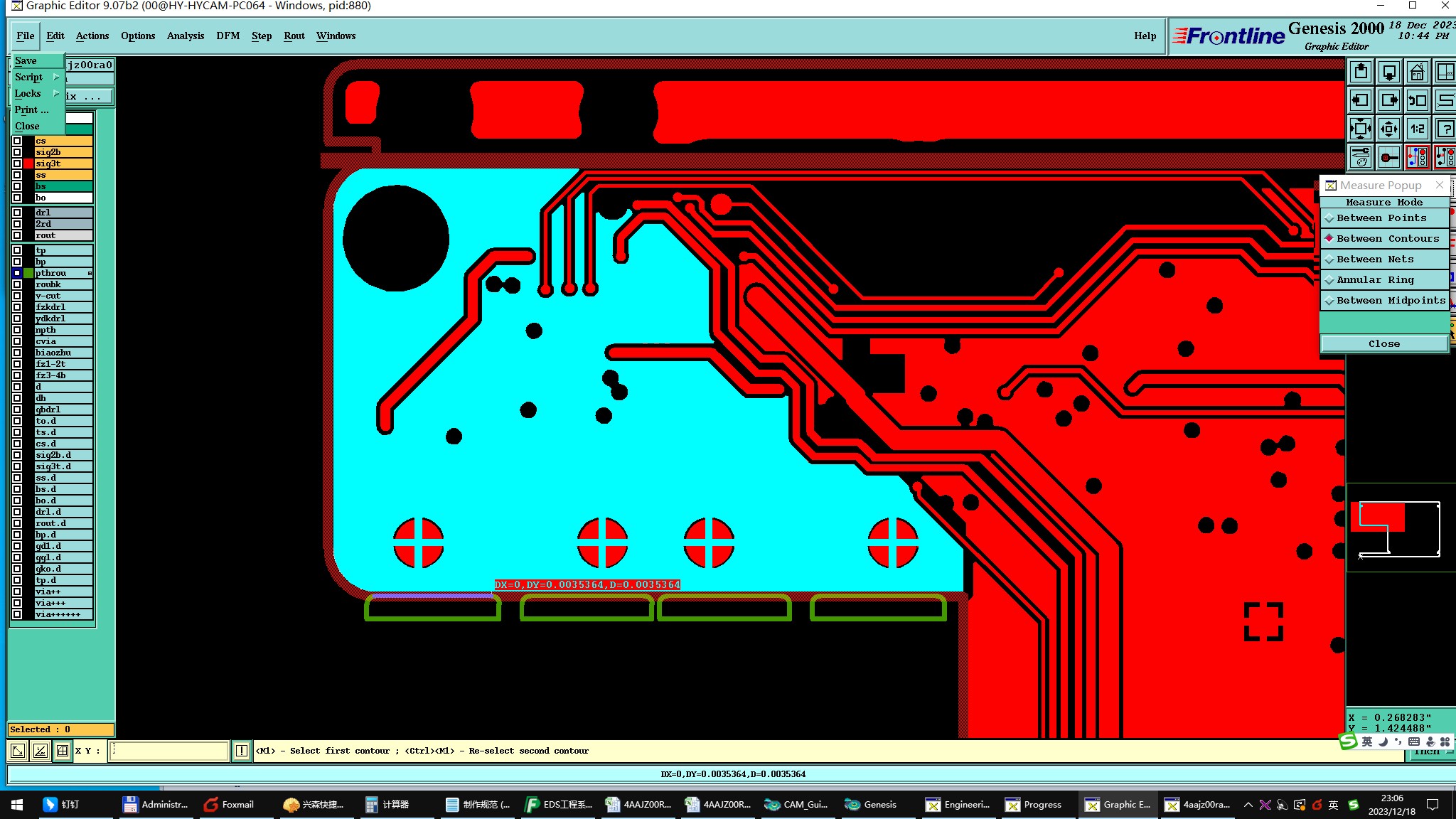Select the Annular Ring measure mode
This screenshot has width=1456, height=819.
point(1384,280)
